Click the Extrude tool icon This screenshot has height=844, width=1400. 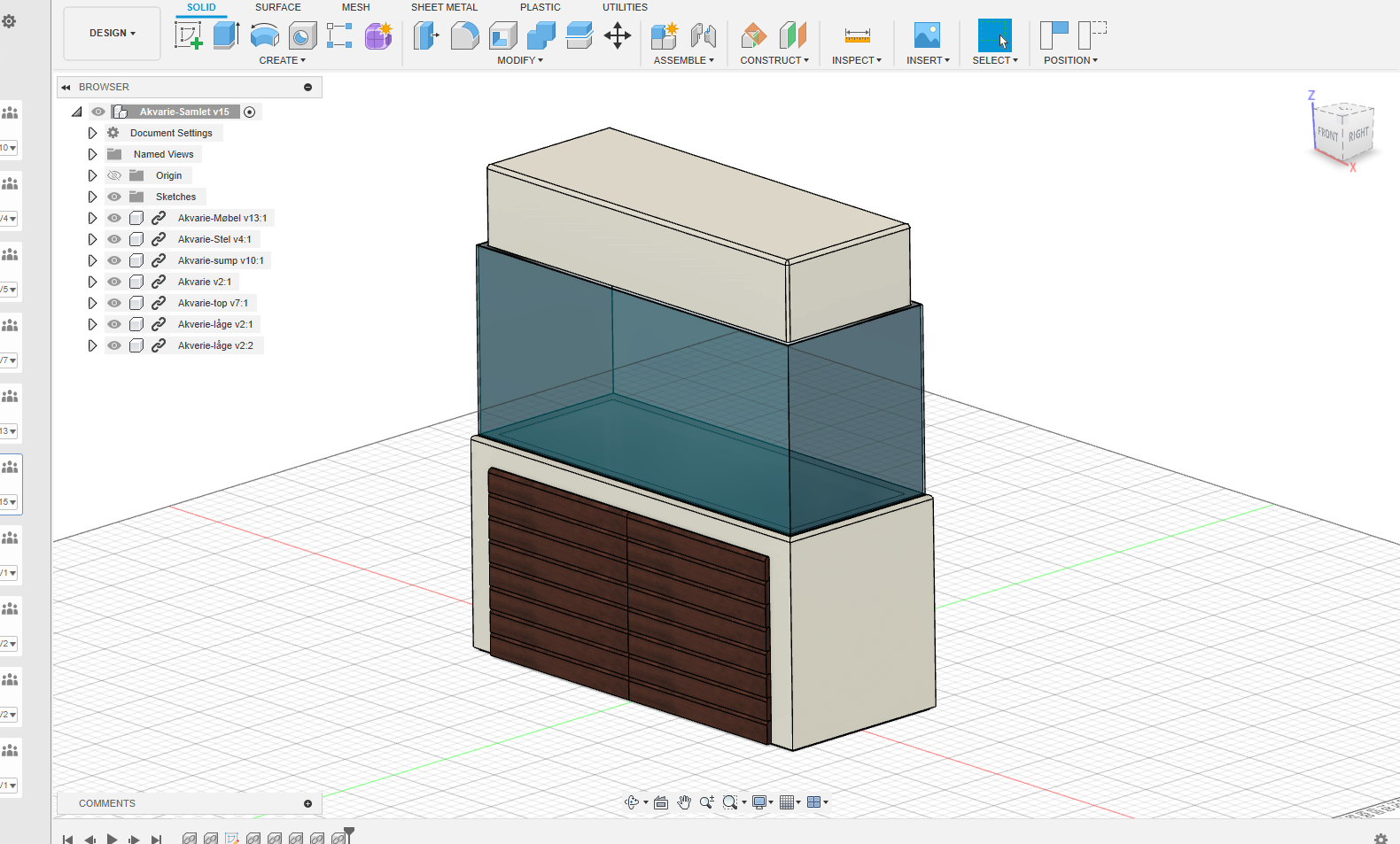[226, 35]
